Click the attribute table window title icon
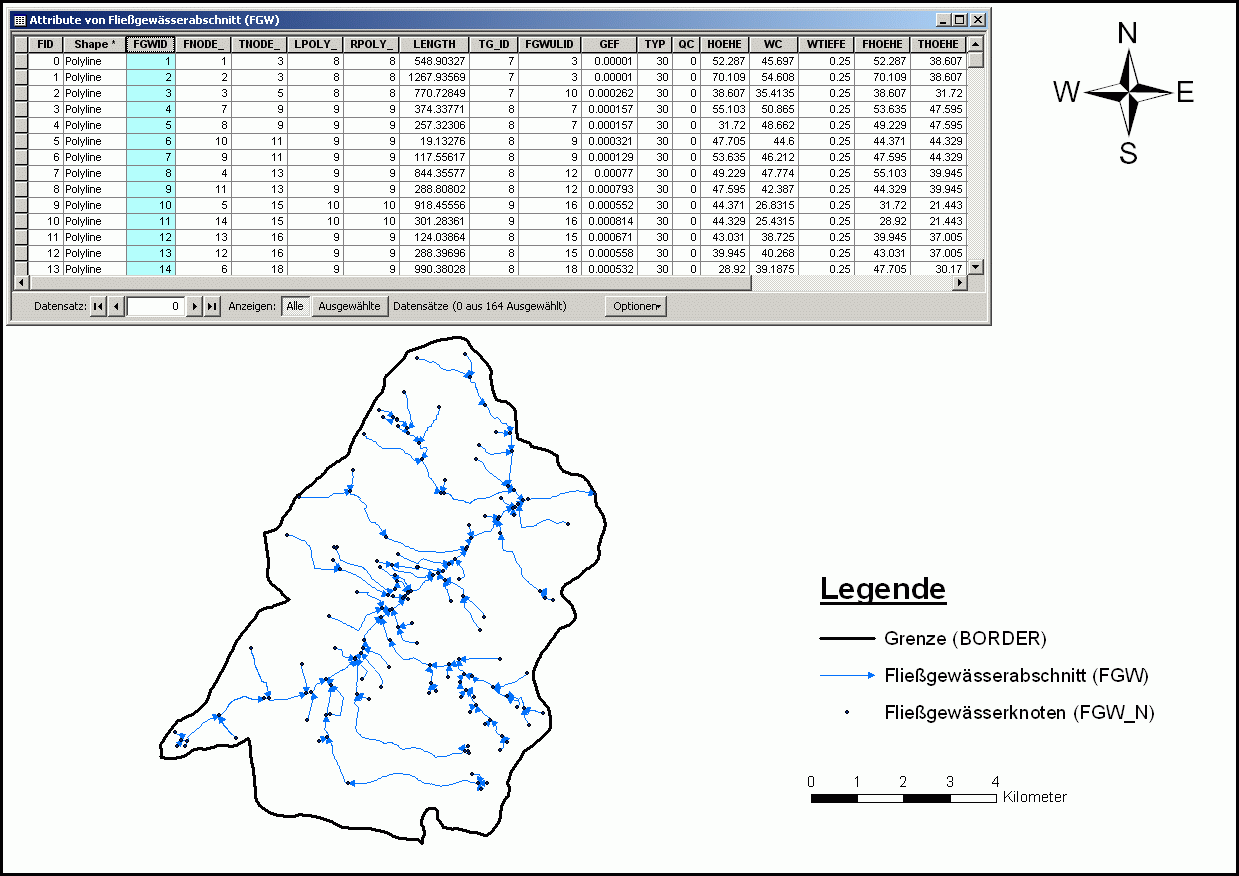 coord(20,20)
